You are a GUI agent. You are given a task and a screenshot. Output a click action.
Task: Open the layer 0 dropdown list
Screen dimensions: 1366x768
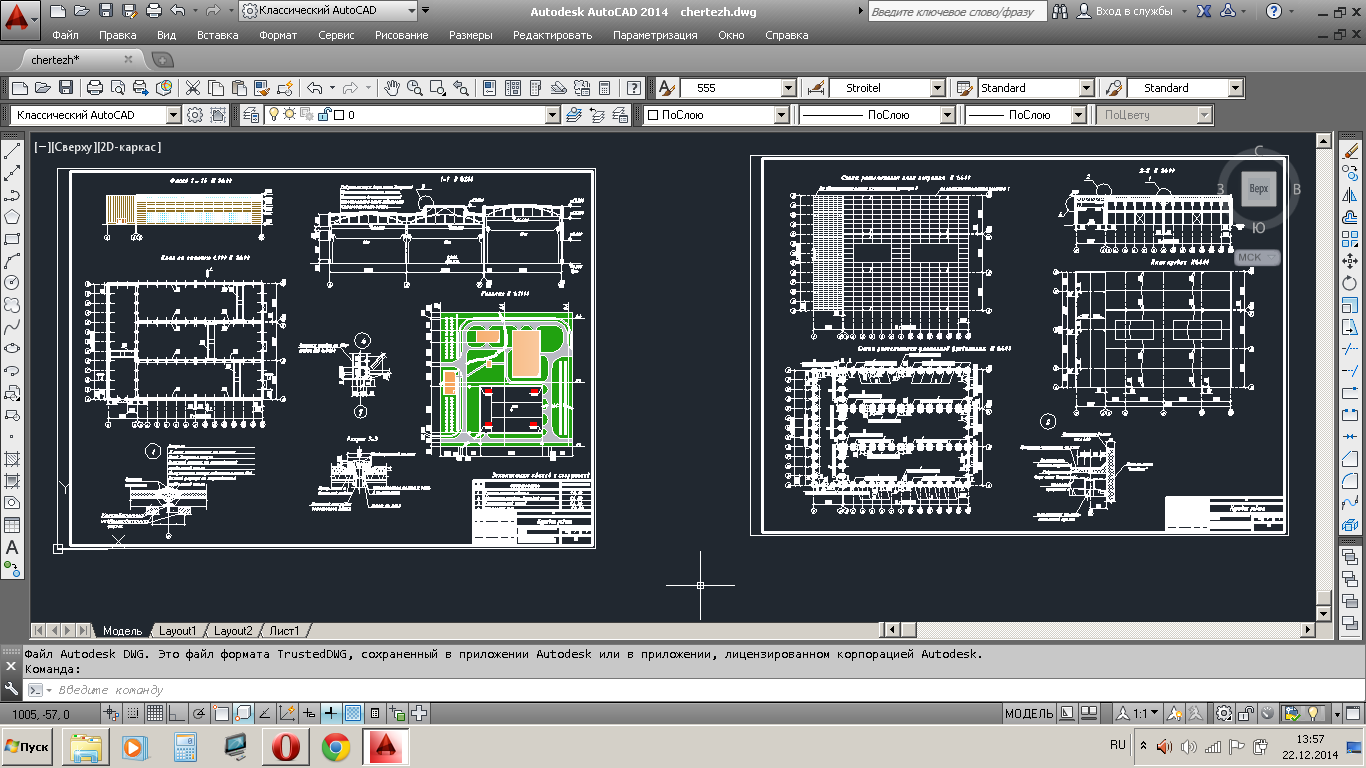tap(552, 115)
